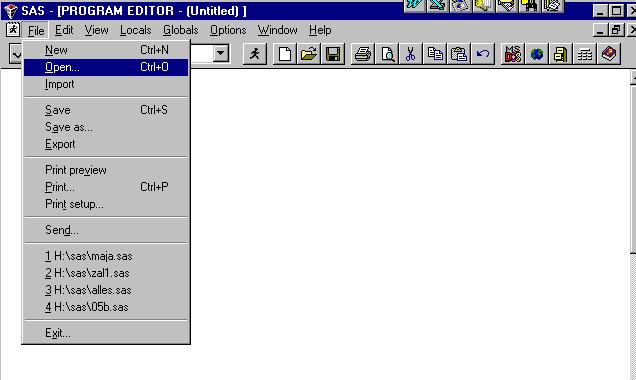Screen dimensions: 636x380
Task: Open the Help menu
Action: (320, 30)
